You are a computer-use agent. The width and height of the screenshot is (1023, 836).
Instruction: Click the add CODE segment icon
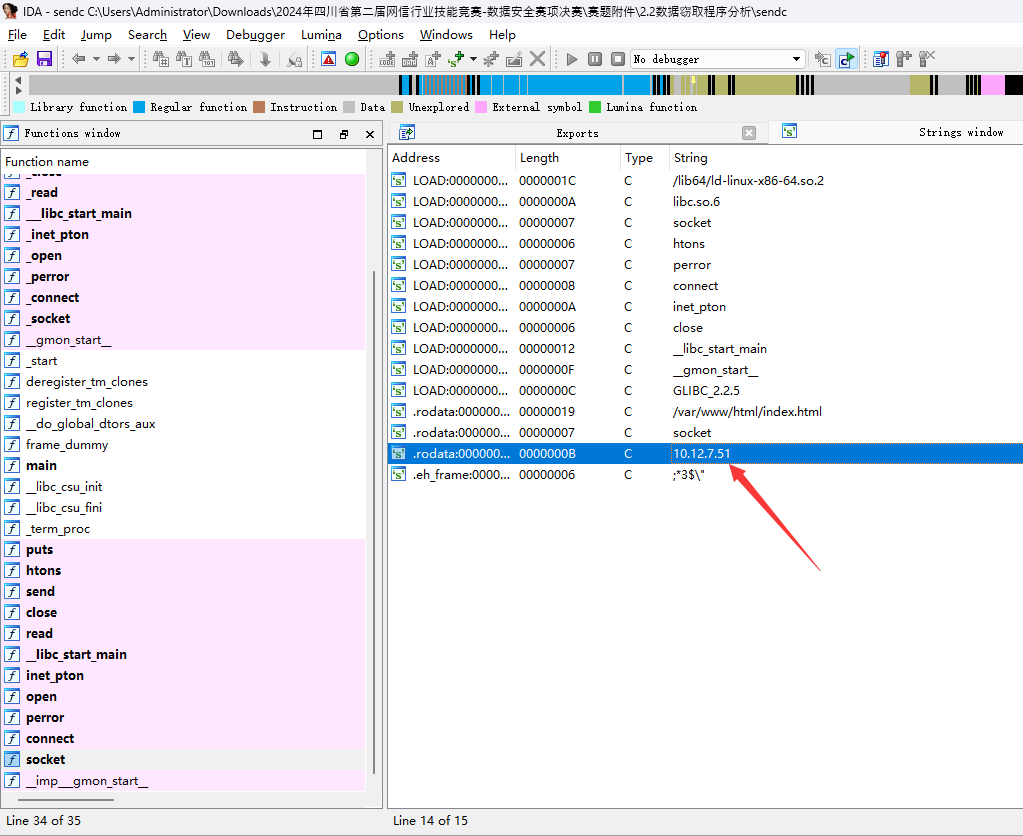[x=387, y=59]
